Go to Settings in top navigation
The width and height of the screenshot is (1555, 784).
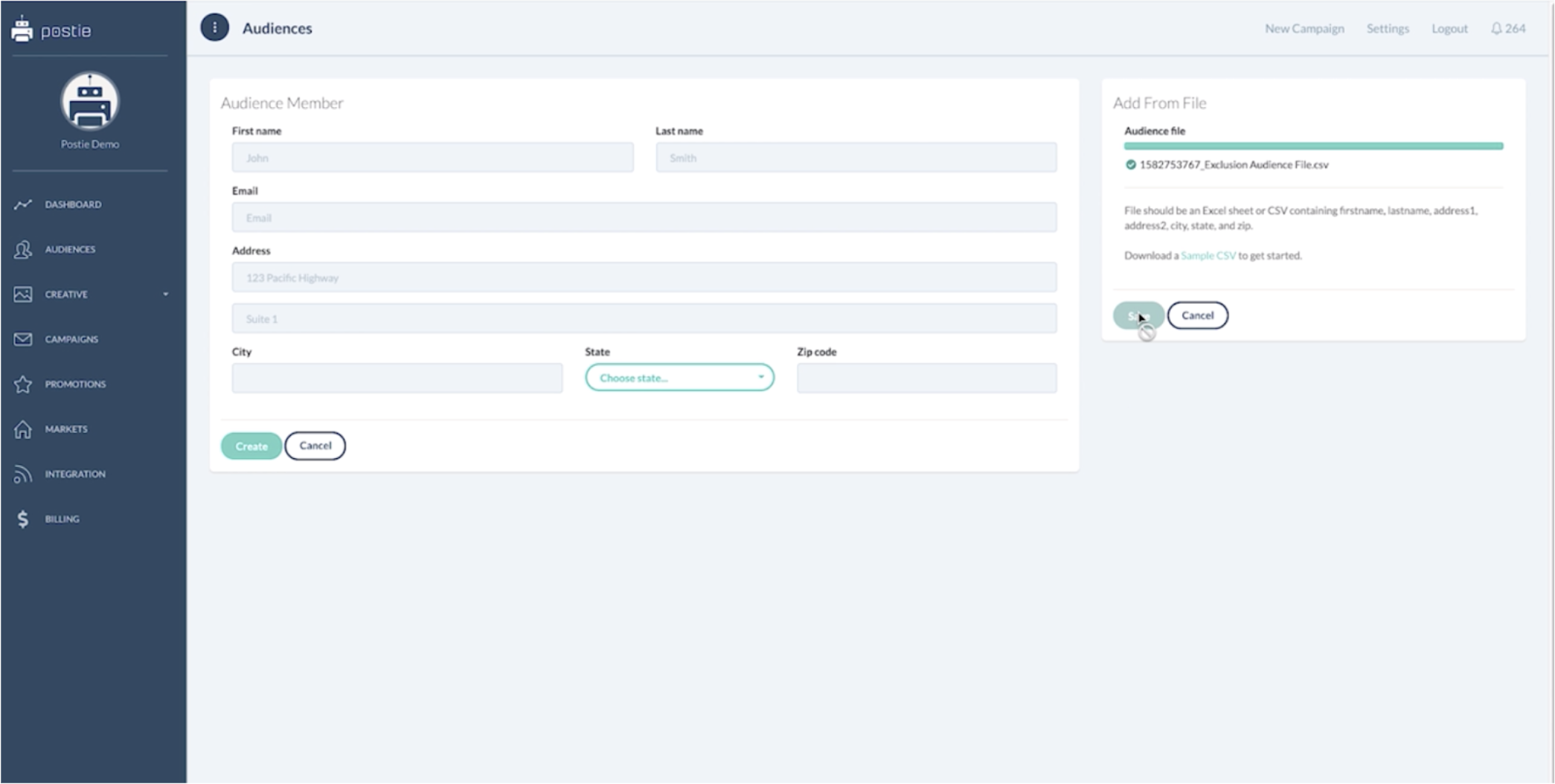[x=1388, y=29]
